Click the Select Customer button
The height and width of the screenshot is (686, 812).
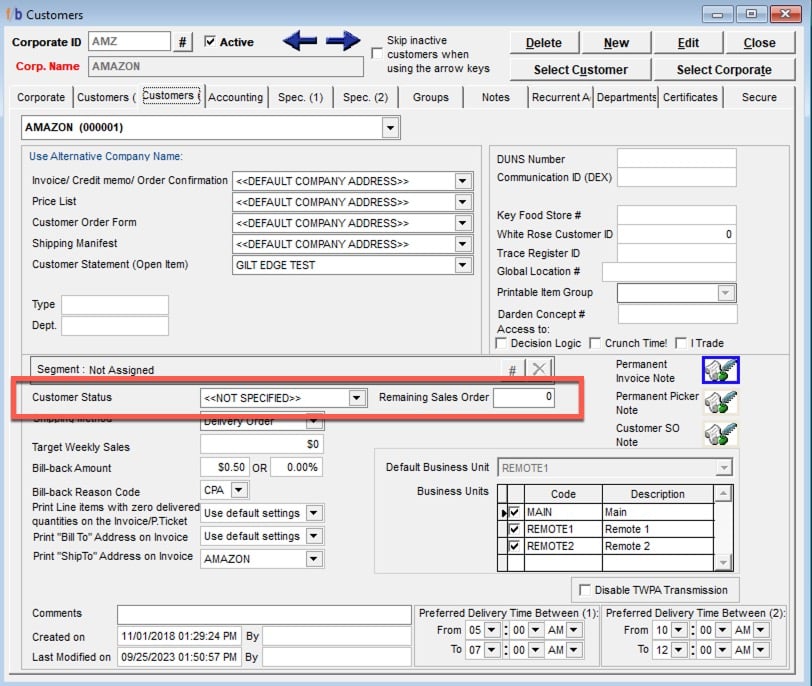[580, 70]
